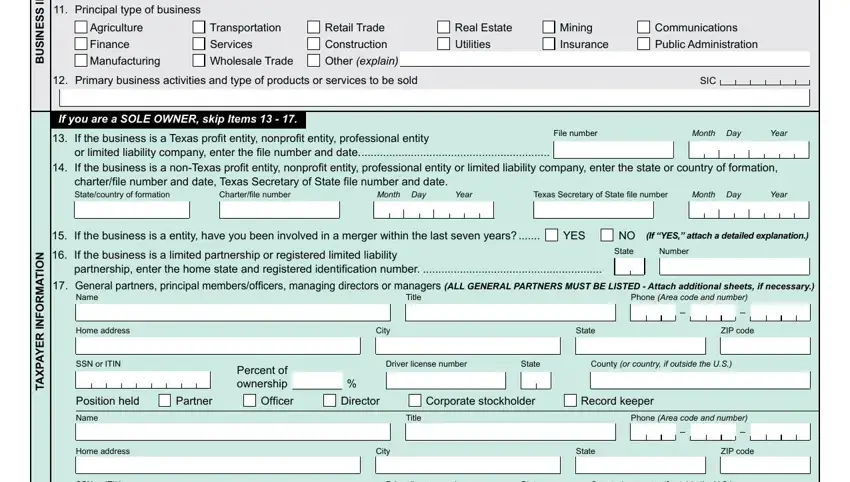Click the SIC code field

tap(764, 81)
